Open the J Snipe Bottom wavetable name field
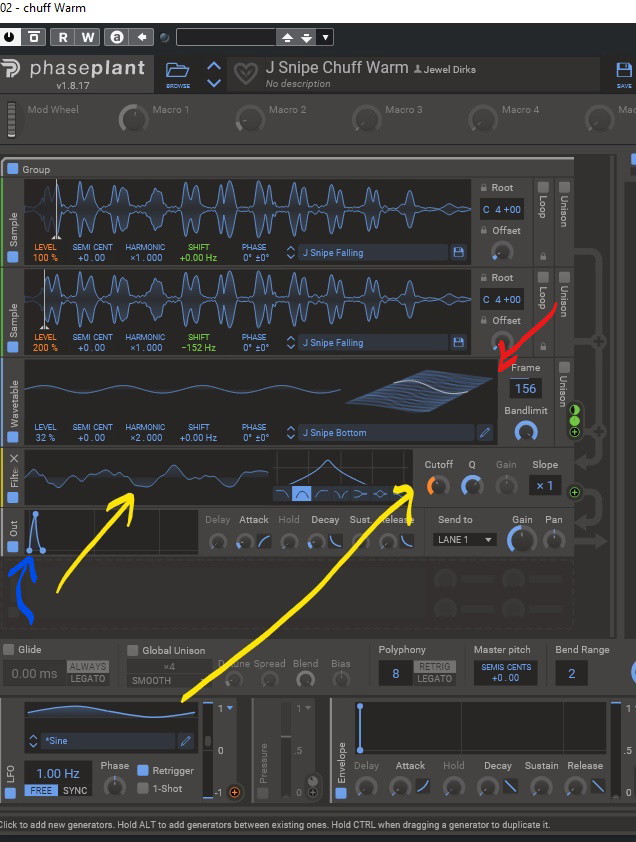The width and height of the screenshot is (636, 842). pos(387,432)
